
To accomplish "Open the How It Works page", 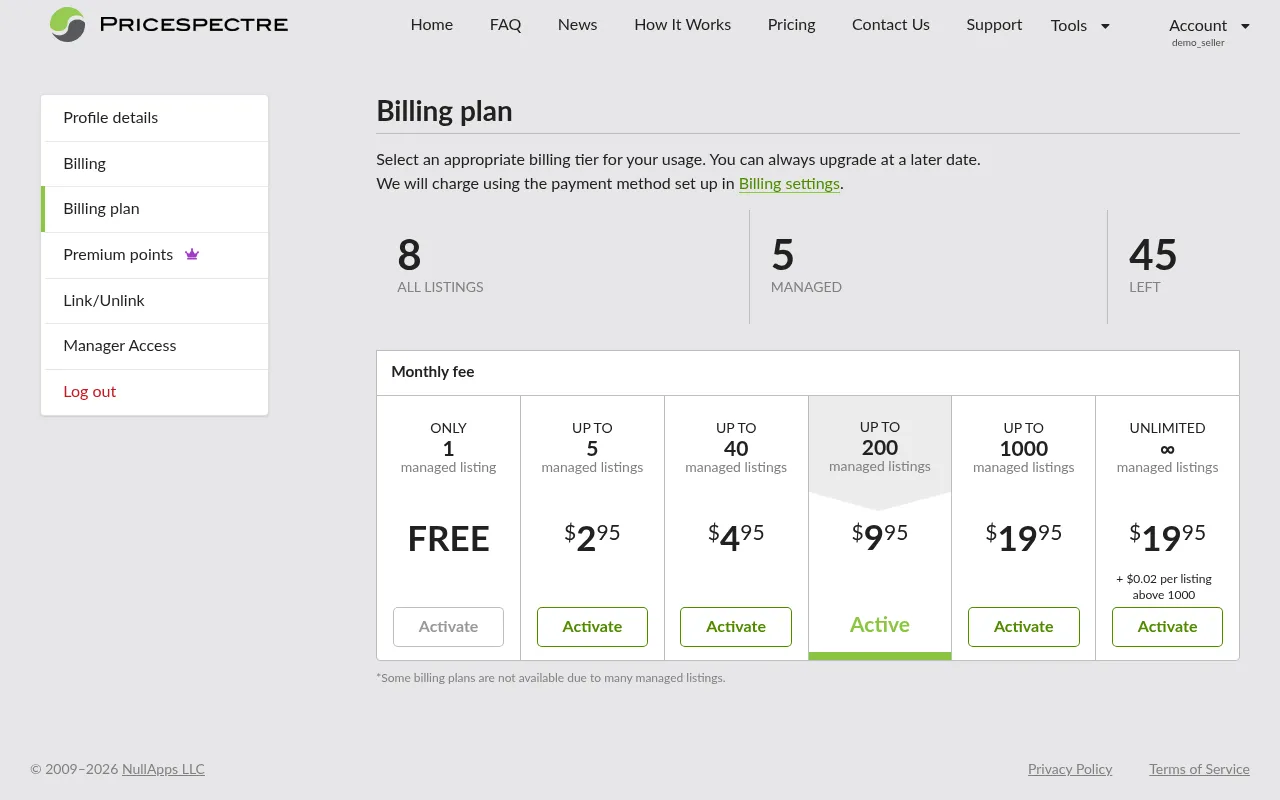I will tap(682, 25).
